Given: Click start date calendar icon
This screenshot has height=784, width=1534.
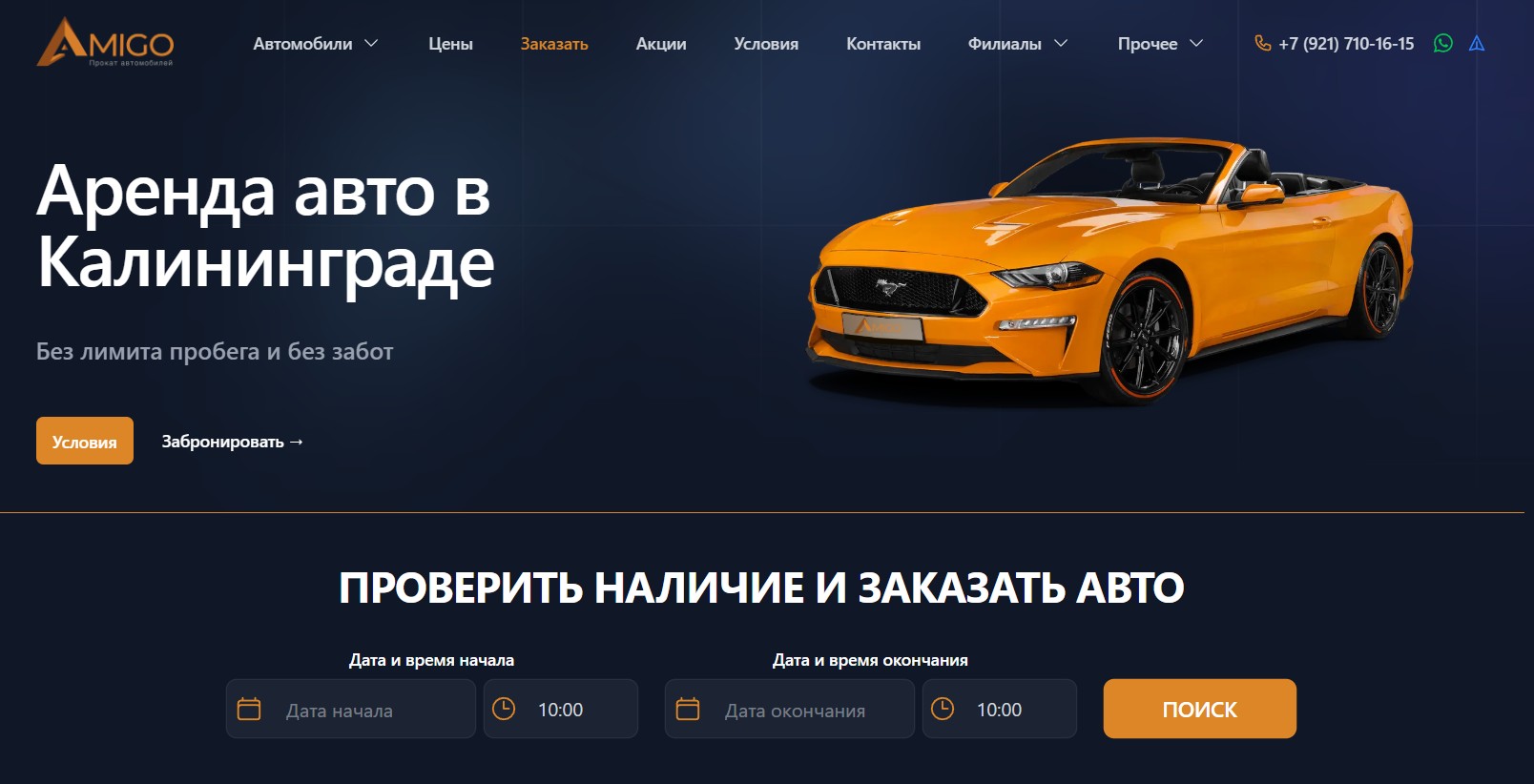Looking at the screenshot, I should tap(249, 709).
